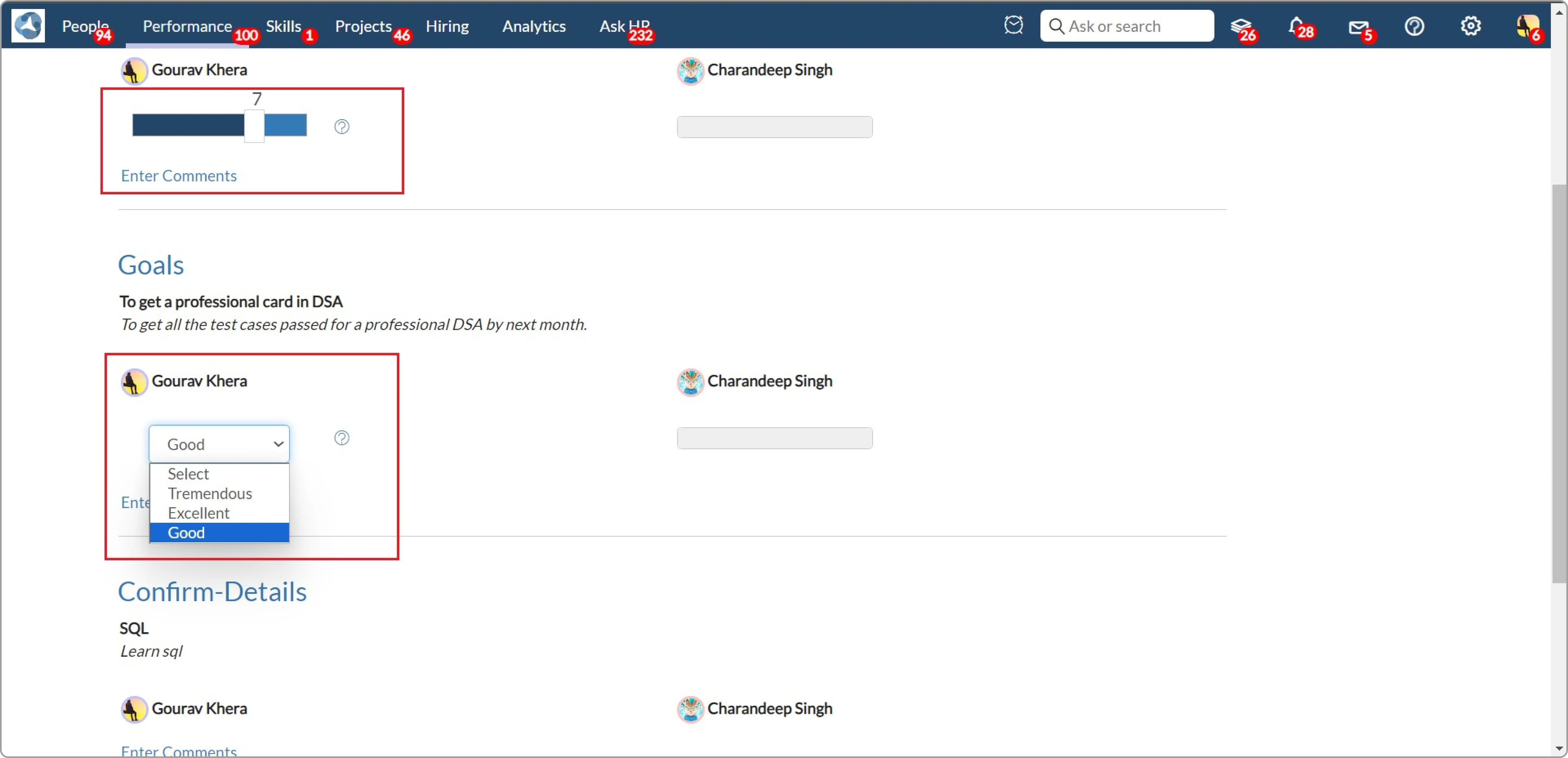This screenshot has height=758, width=1568.
Task: Open the Hiring menu
Action: point(447,26)
